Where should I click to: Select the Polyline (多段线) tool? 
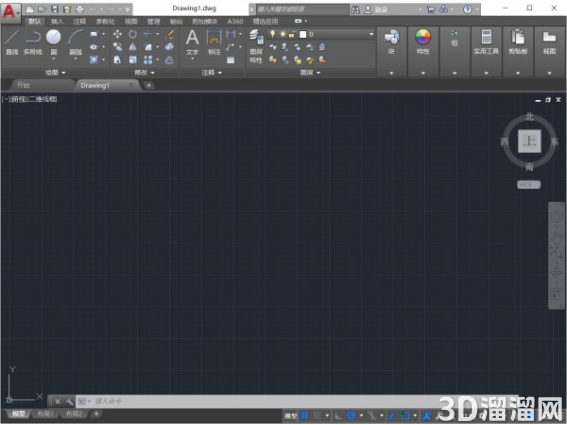(33, 43)
